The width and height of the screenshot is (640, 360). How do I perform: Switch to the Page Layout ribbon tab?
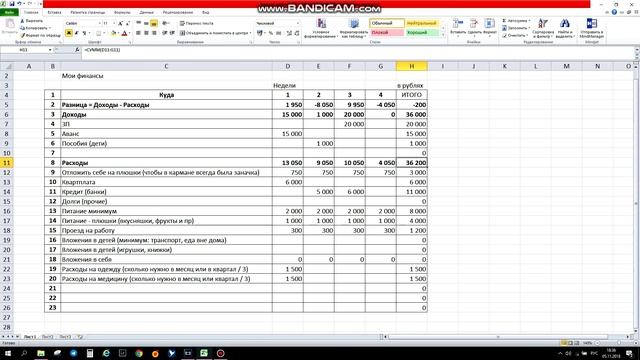pos(87,13)
